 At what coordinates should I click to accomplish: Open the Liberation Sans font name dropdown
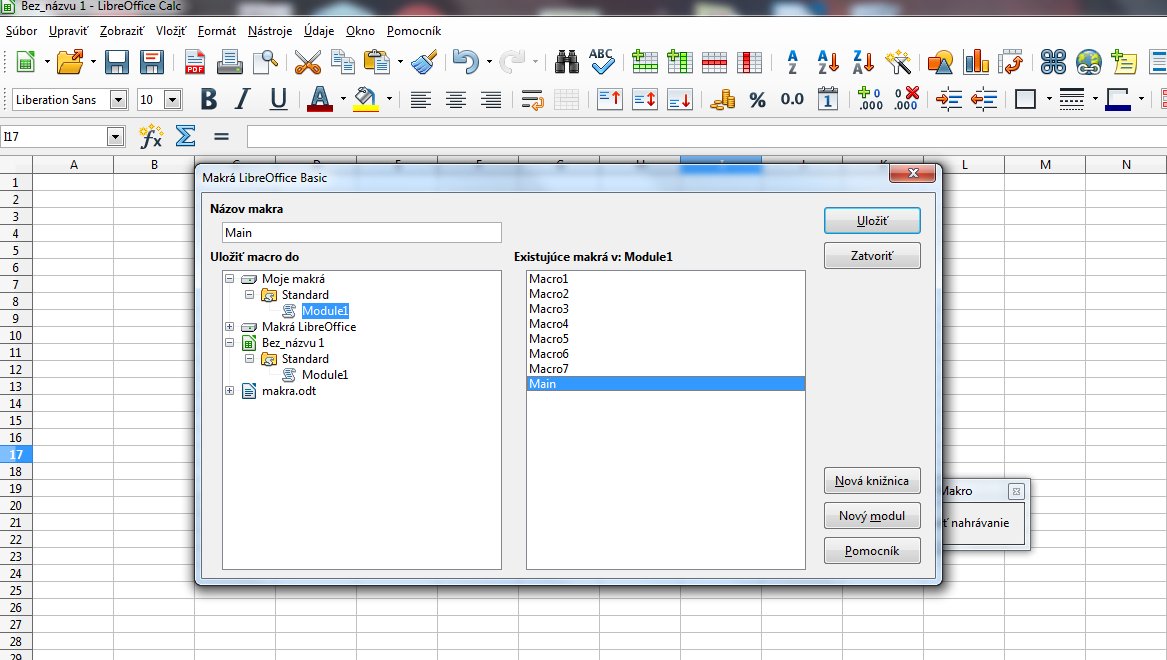pos(118,100)
